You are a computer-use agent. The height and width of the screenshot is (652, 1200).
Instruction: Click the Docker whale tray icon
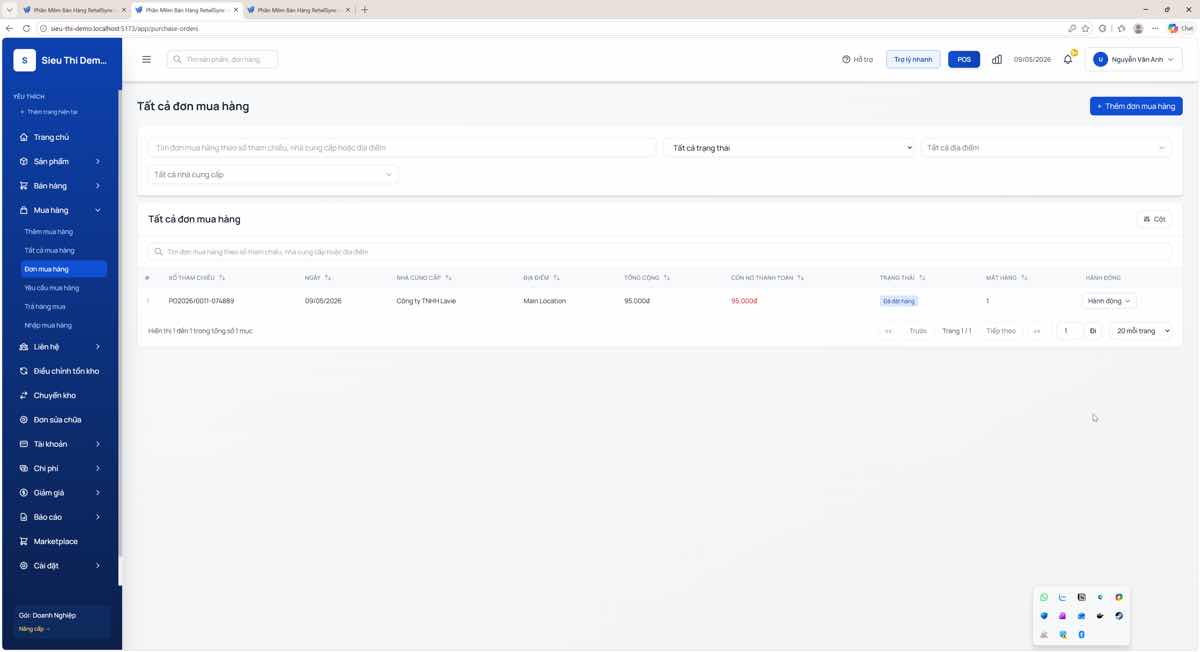pos(1100,616)
